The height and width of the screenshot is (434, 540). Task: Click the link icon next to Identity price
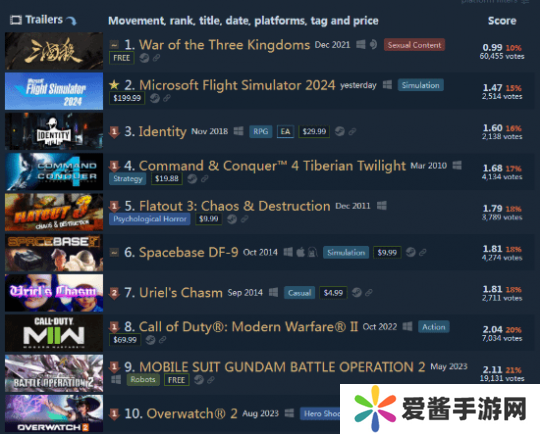tap(352, 131)
